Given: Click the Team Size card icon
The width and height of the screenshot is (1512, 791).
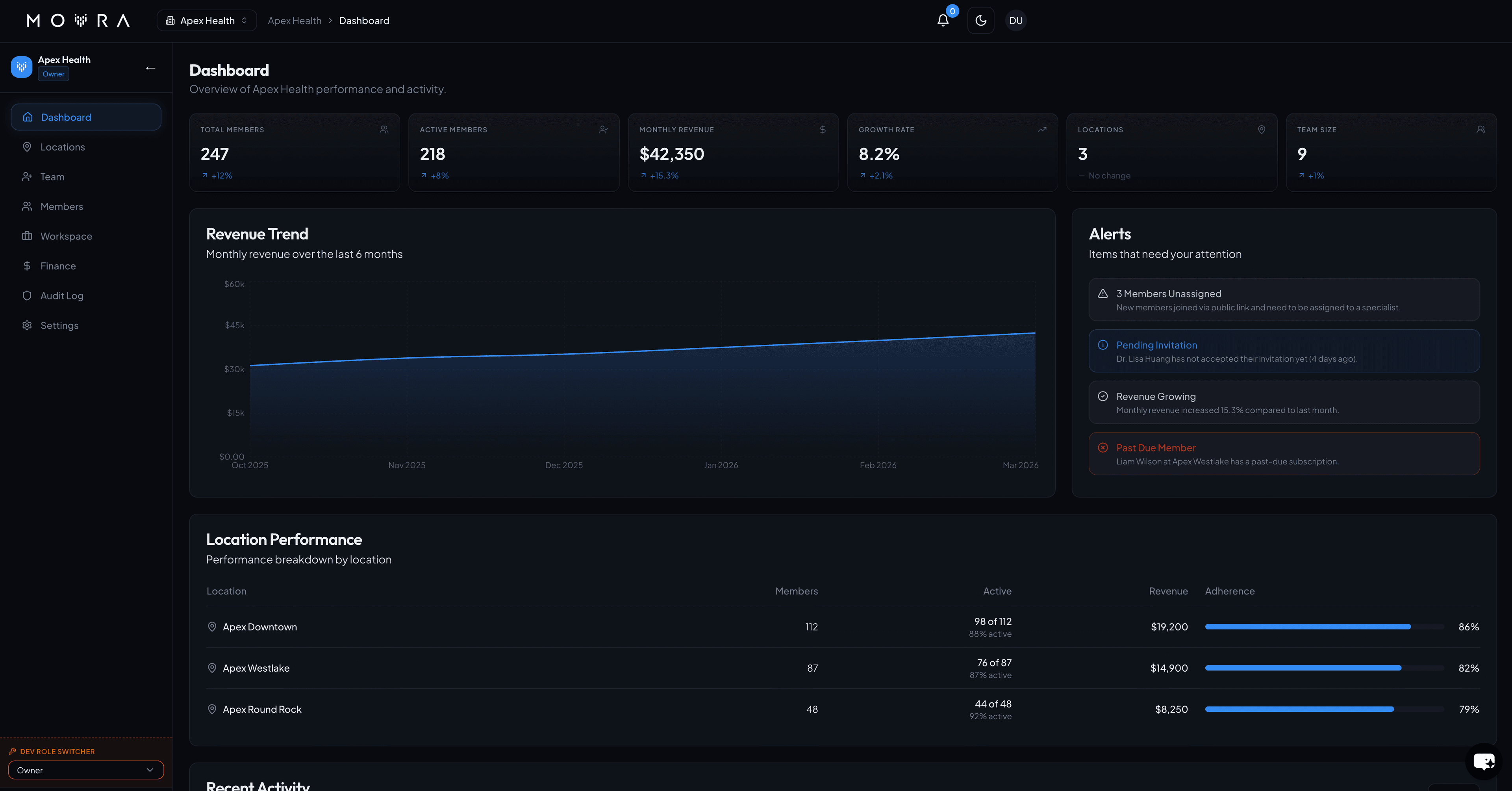Looking at the screenshot, I should coord(1481,130).
